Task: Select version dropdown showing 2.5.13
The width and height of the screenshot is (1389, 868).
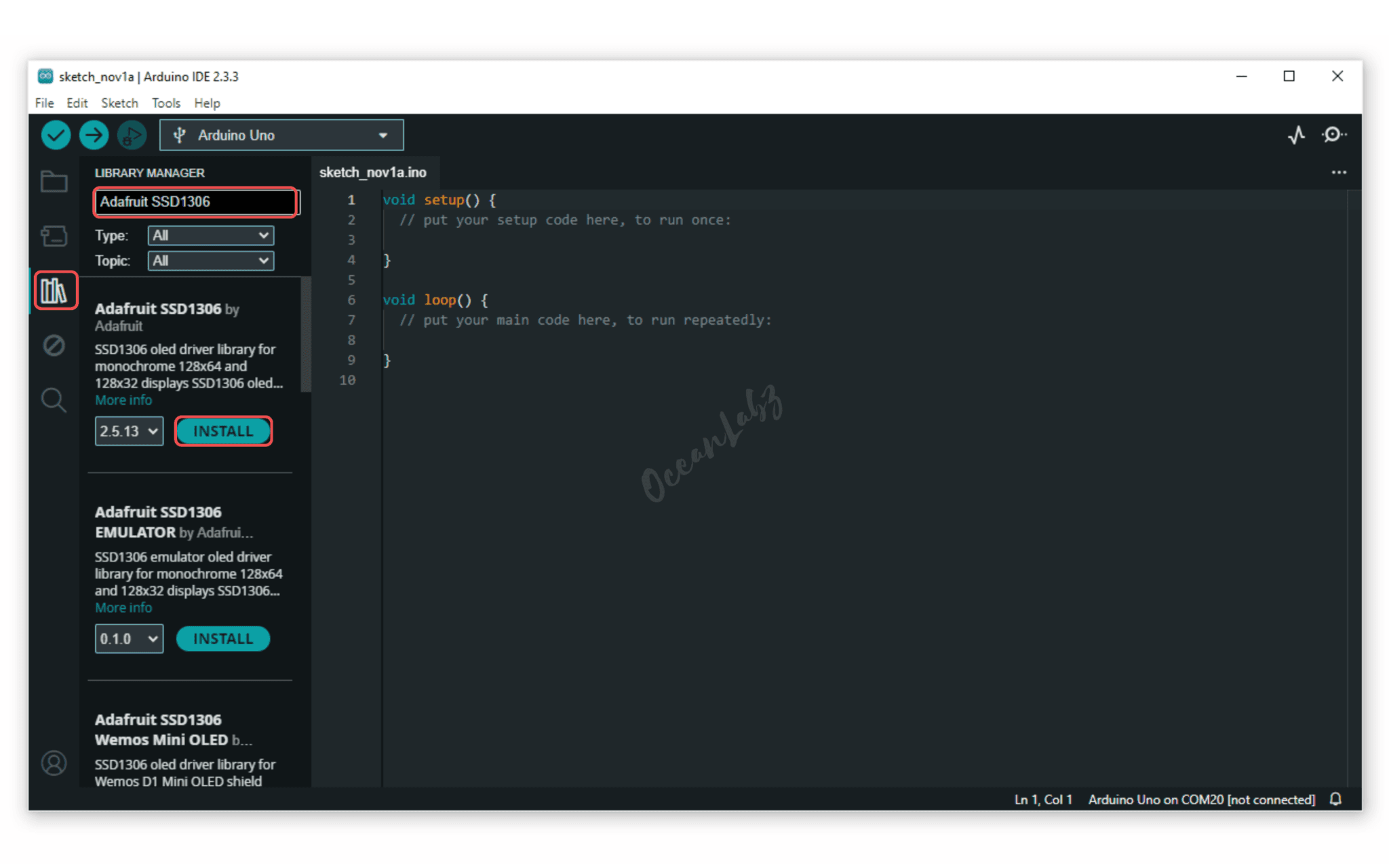Action: (x=129, y=431)
